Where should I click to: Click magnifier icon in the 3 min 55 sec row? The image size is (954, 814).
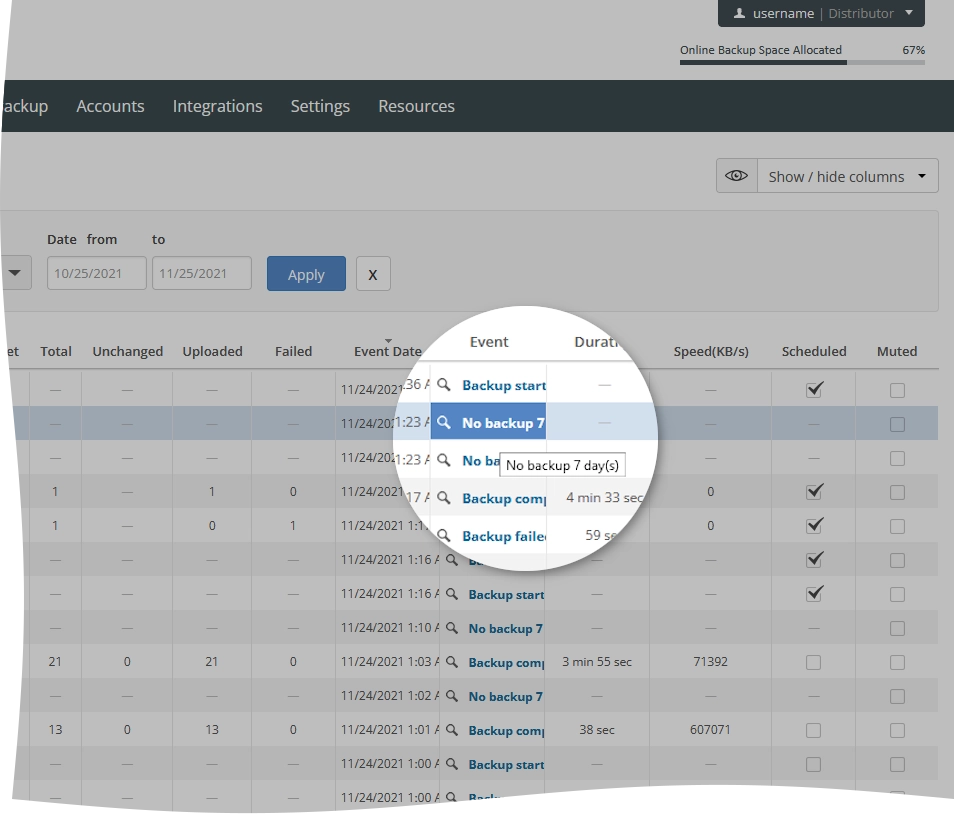[451, 662]
